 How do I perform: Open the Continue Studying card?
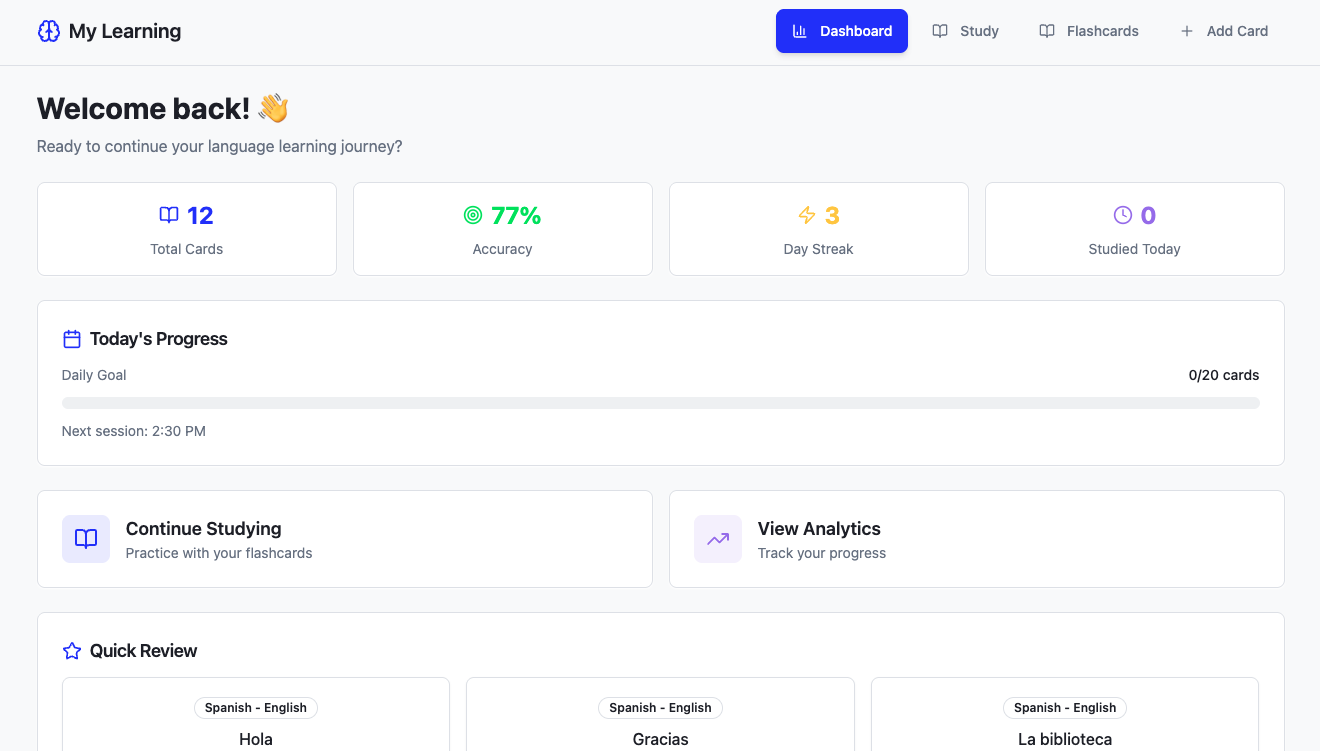(x=344, y=539)
